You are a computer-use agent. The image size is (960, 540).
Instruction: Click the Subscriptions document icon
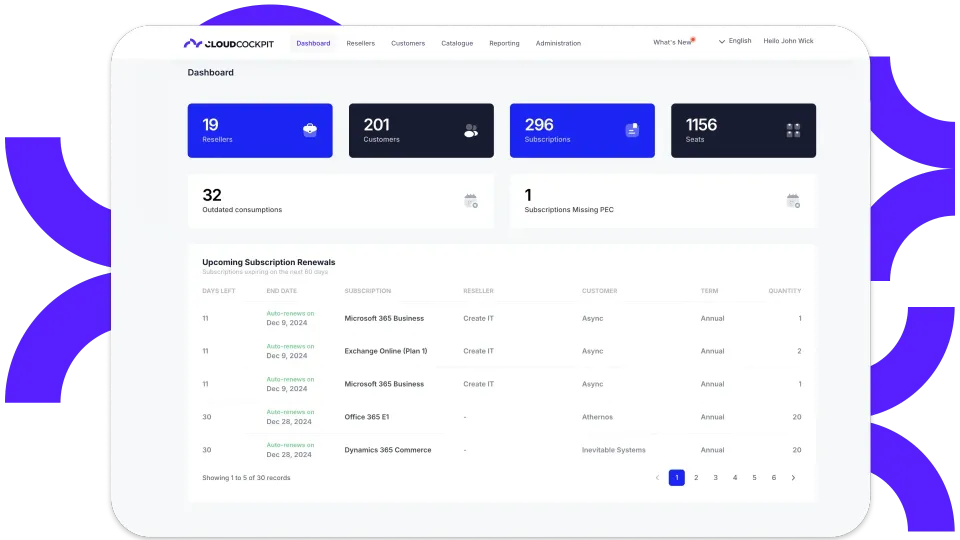point(632,130)
